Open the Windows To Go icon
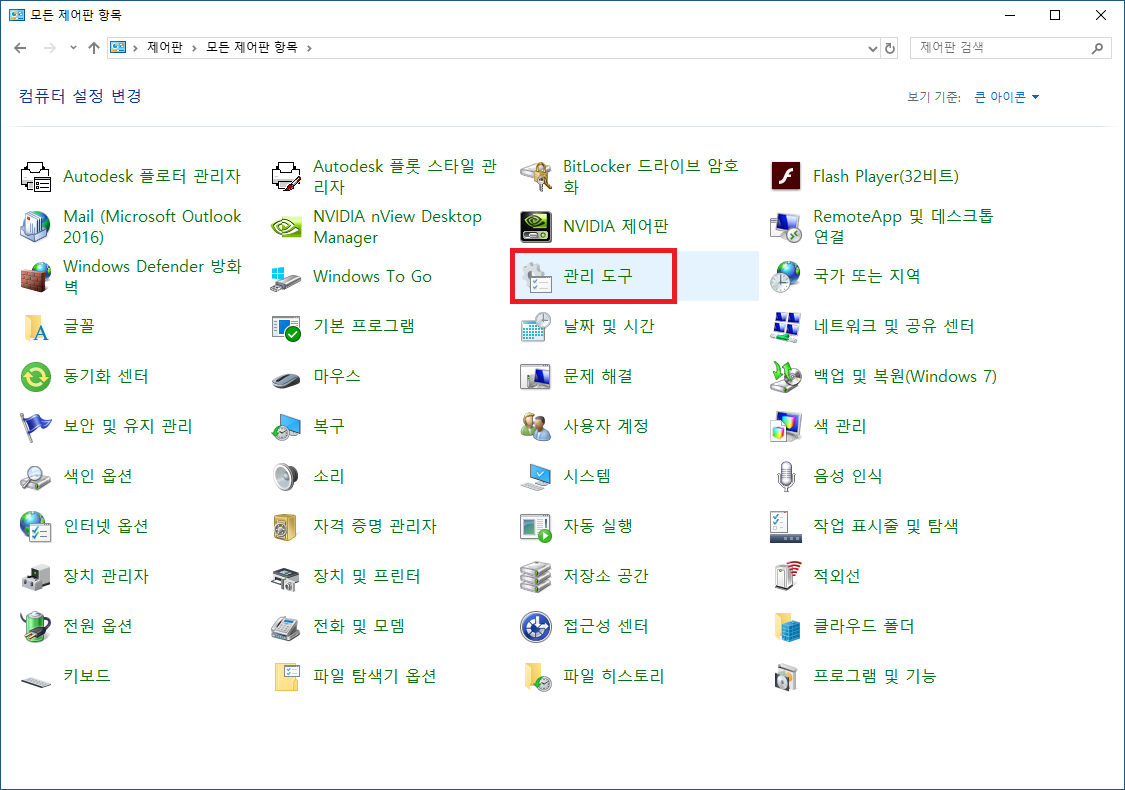 (286, 277)
